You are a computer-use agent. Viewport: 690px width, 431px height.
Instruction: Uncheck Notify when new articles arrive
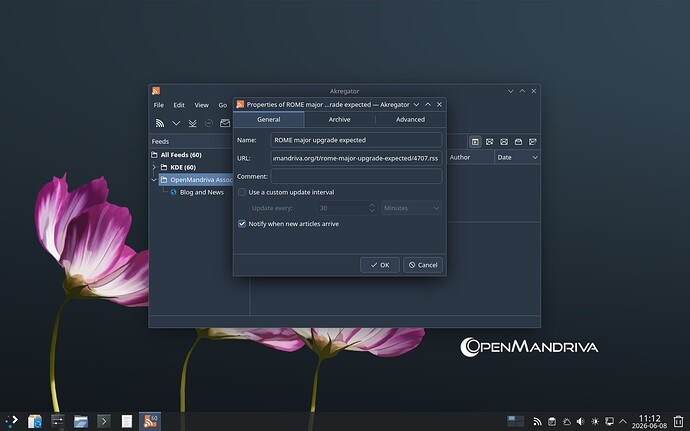(x=242, y=224)
